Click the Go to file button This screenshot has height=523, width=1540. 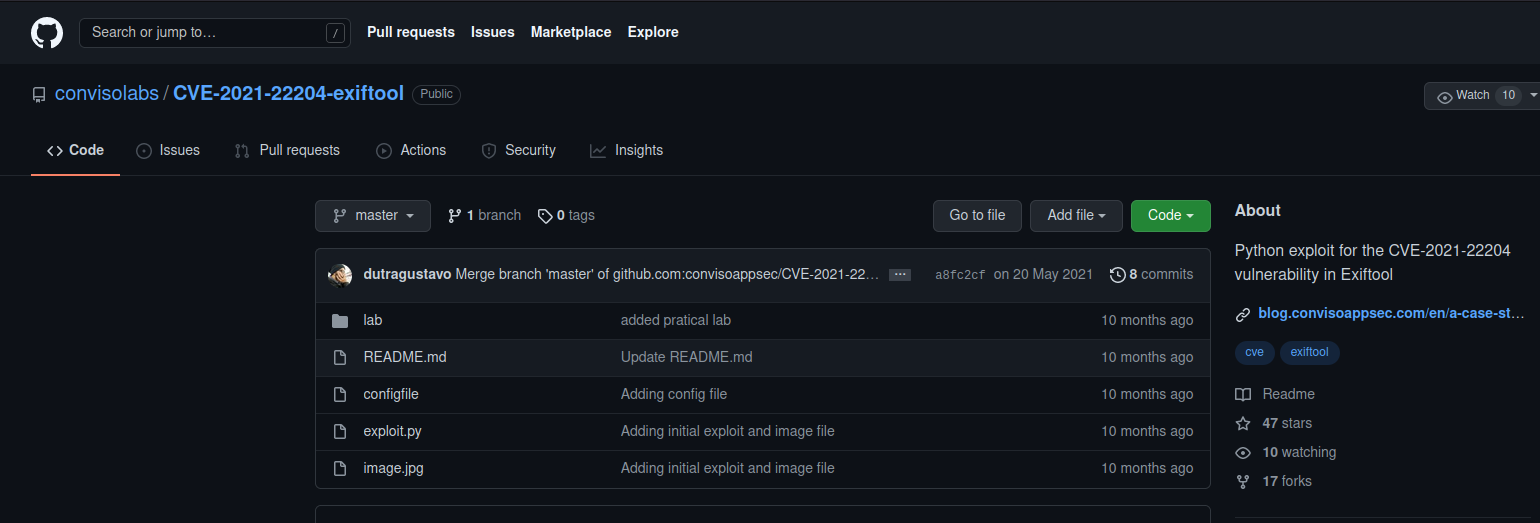click(977, 216)
